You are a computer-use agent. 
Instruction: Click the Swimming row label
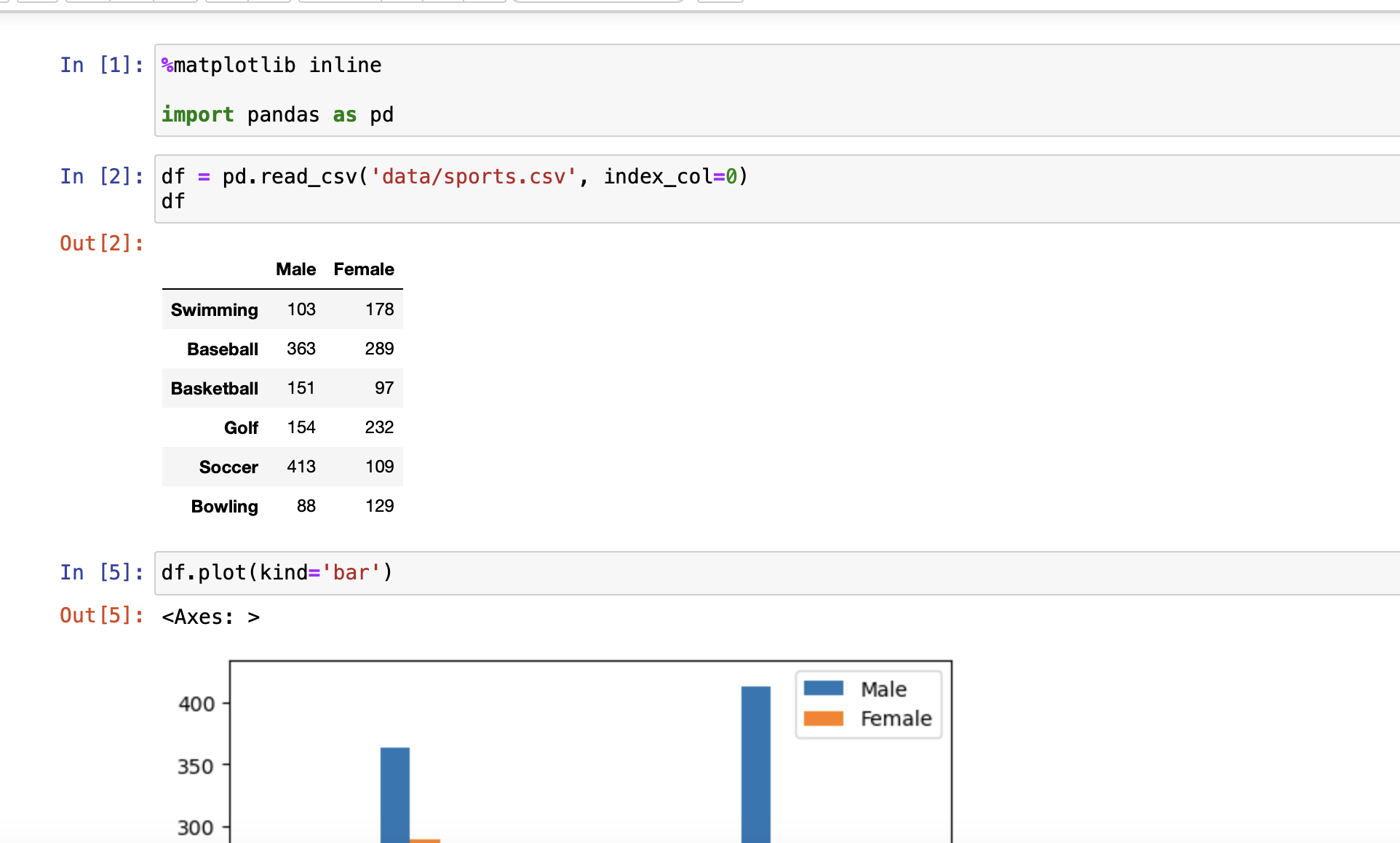[214, 310]
